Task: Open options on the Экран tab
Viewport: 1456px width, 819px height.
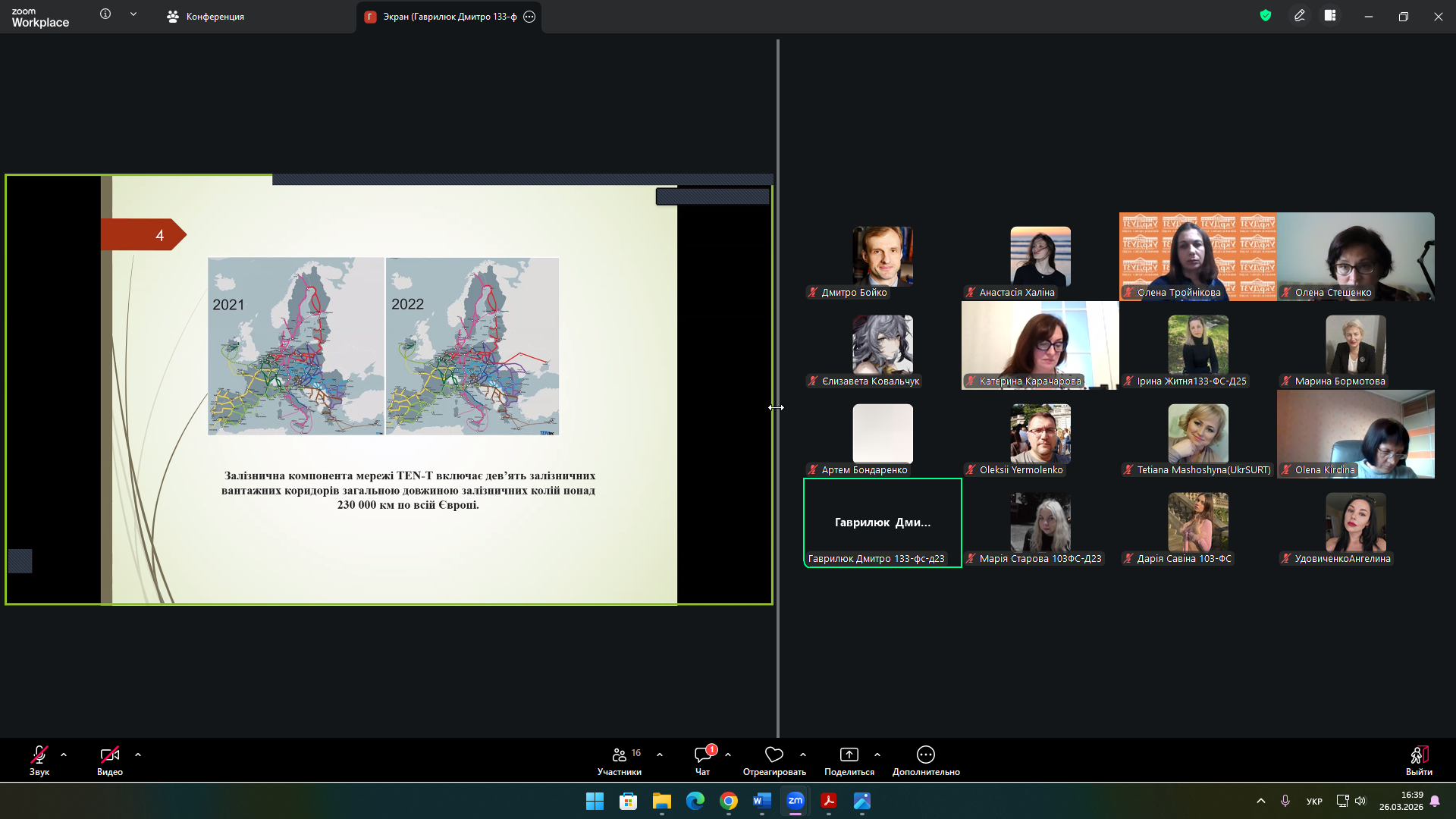Action: 529,17
